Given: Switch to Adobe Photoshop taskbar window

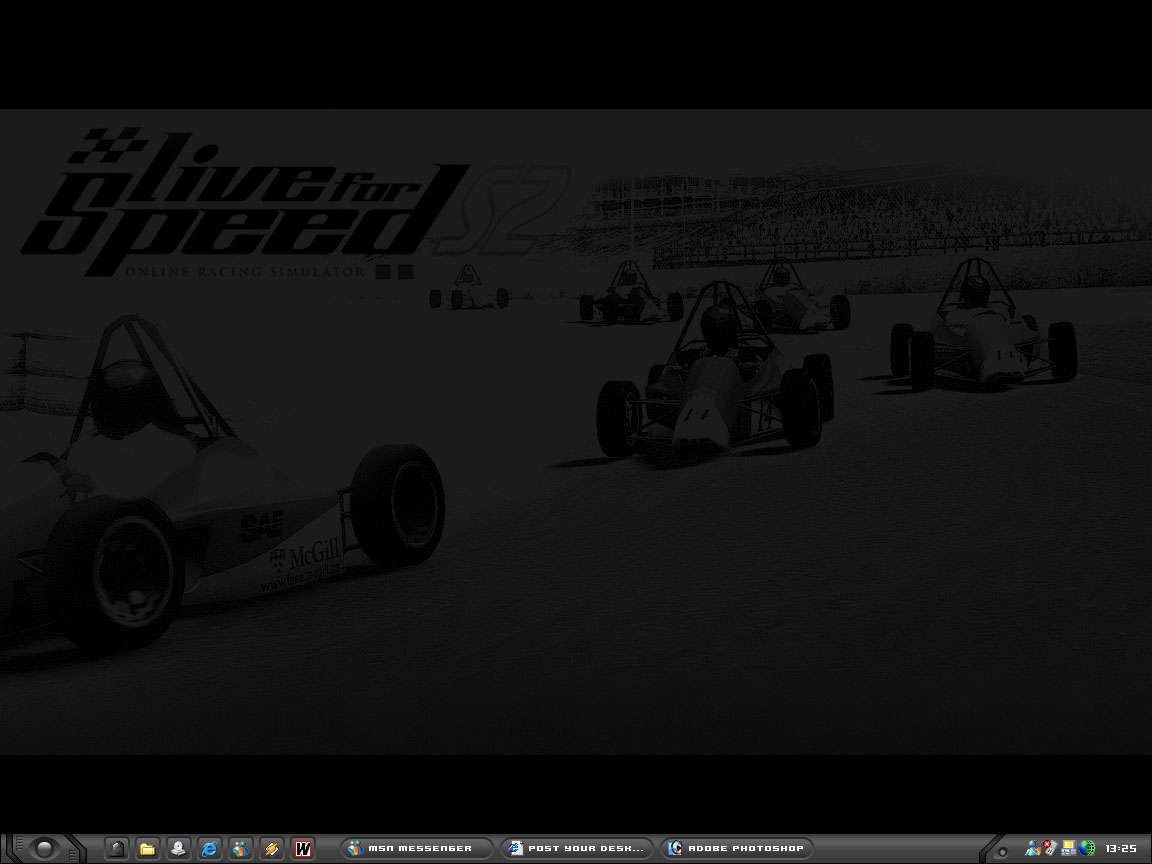Looking at the screenshot, I should click(737, 849).
